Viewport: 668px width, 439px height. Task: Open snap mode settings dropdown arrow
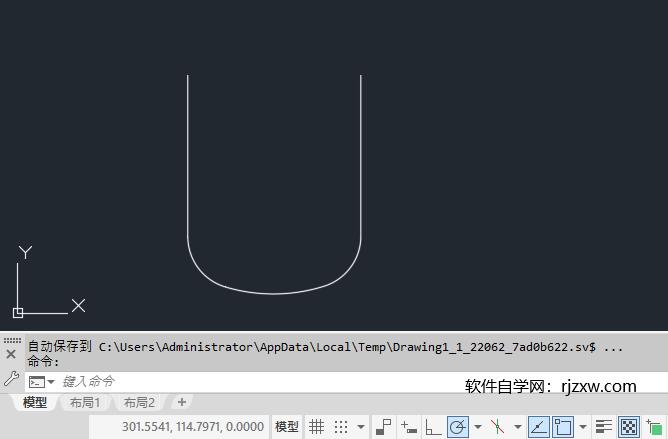(361, 427)
